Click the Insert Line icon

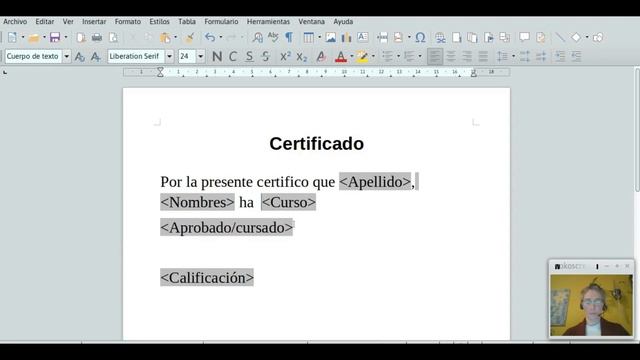560,38
